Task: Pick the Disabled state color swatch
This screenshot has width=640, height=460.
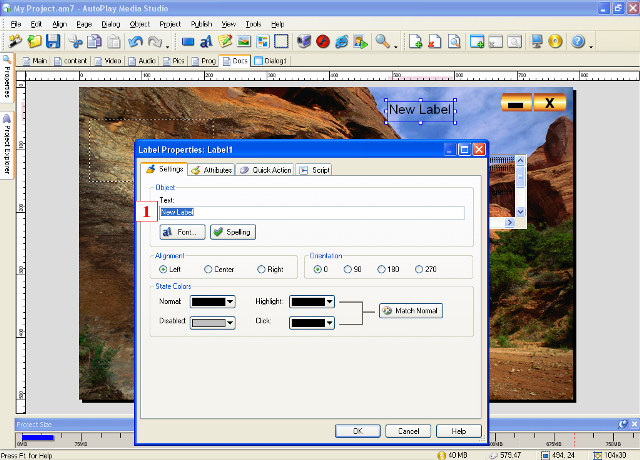Action: coord(206,323)
